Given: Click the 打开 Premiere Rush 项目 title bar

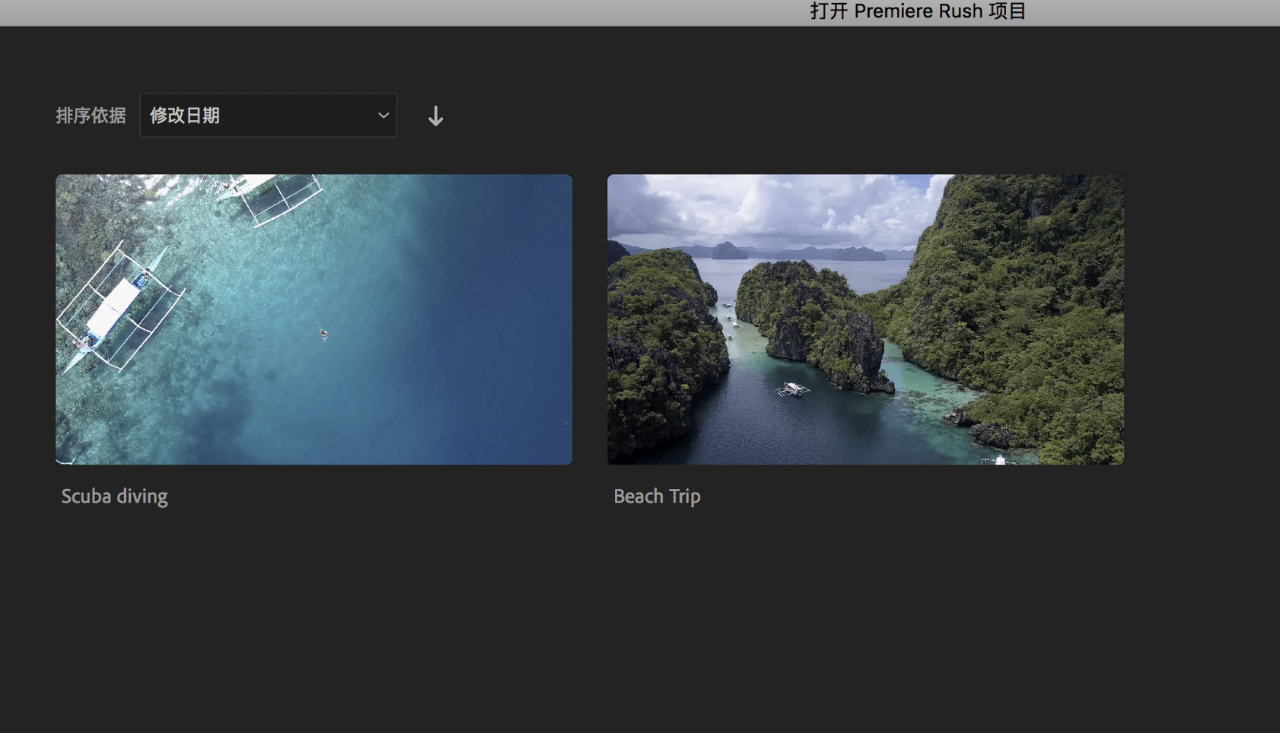Looking at the screenshot, I should point(917,11).
